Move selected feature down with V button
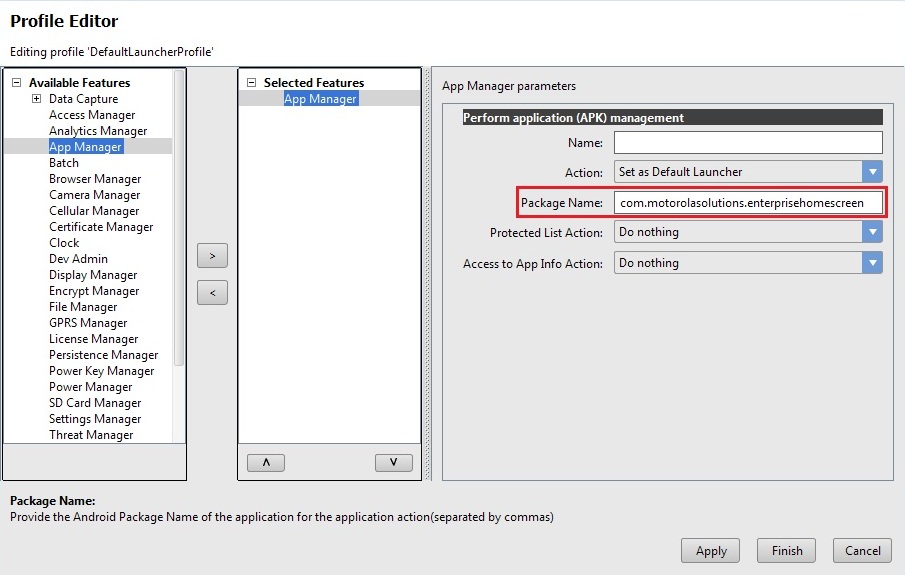 pos(393,462)
